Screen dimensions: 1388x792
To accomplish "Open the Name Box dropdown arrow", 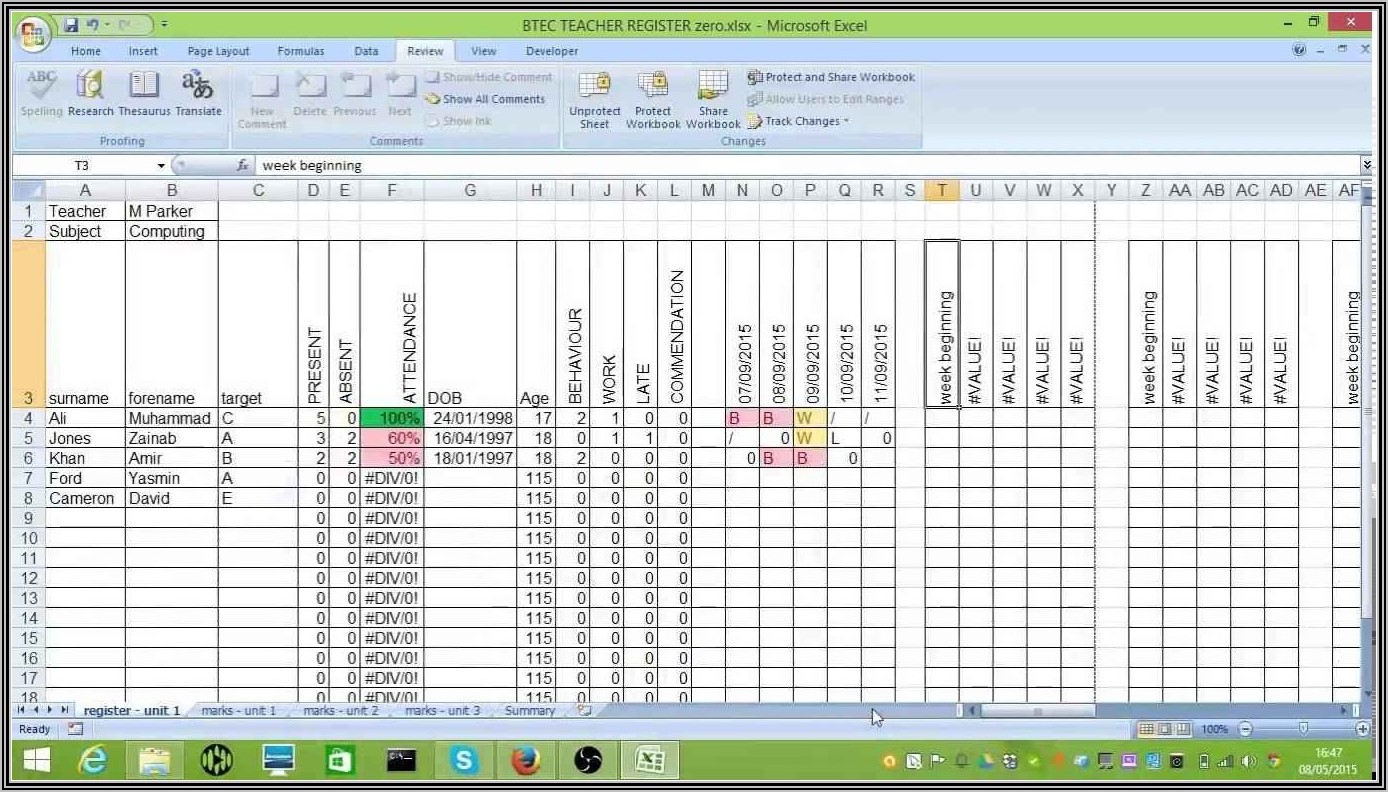I will pyautogui.click(x=161, y=166).
